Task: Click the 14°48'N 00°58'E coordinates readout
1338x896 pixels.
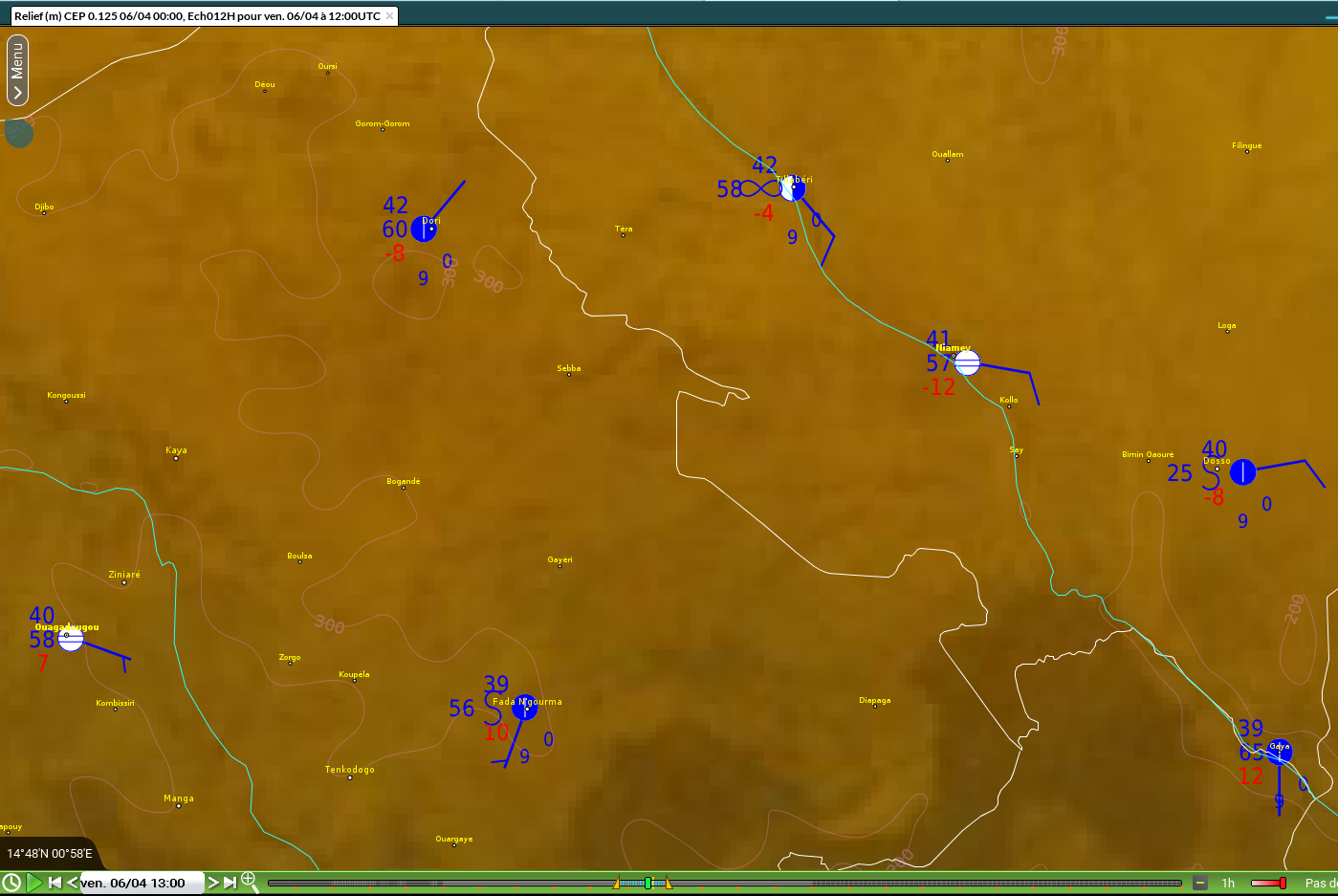Action: (50, 854)
